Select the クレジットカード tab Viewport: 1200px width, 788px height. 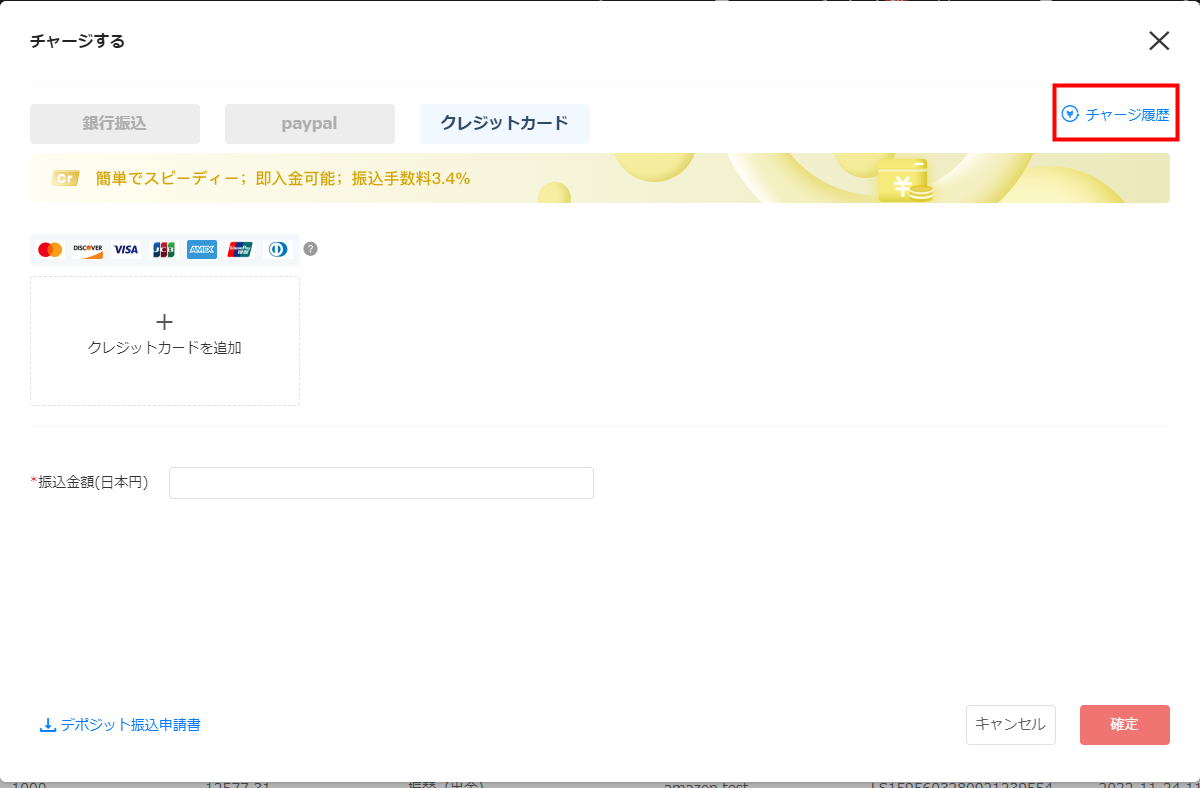pyautogui.click(x=505, y=124)
